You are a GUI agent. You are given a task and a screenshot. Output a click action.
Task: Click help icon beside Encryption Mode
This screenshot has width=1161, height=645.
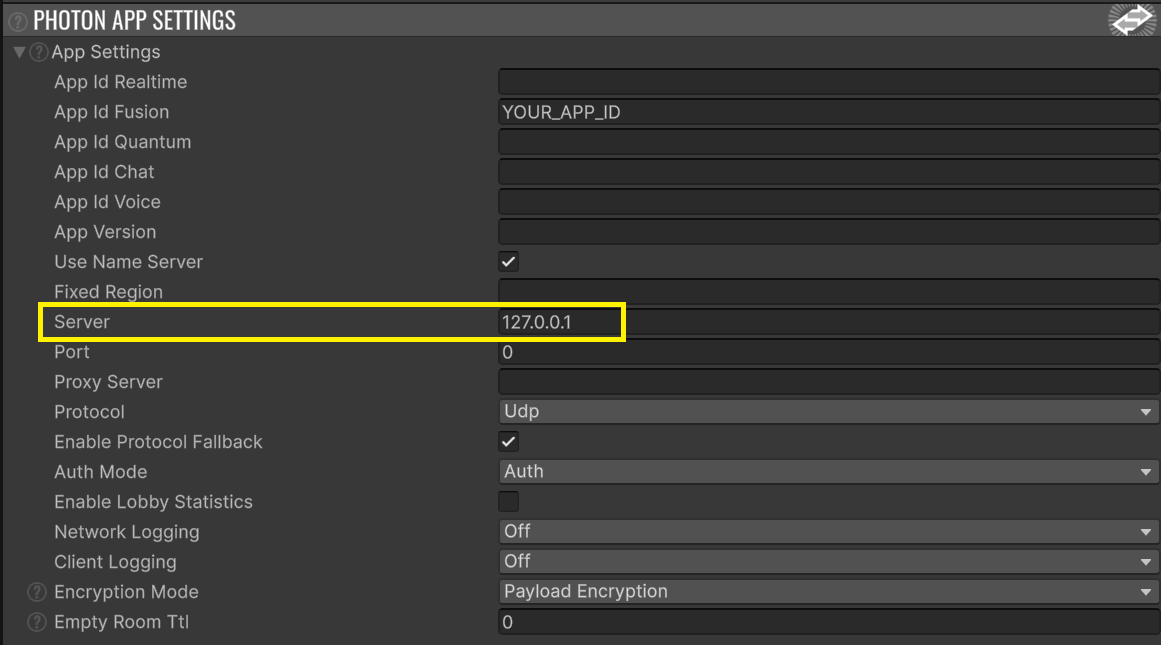click(x=37, y=592)
